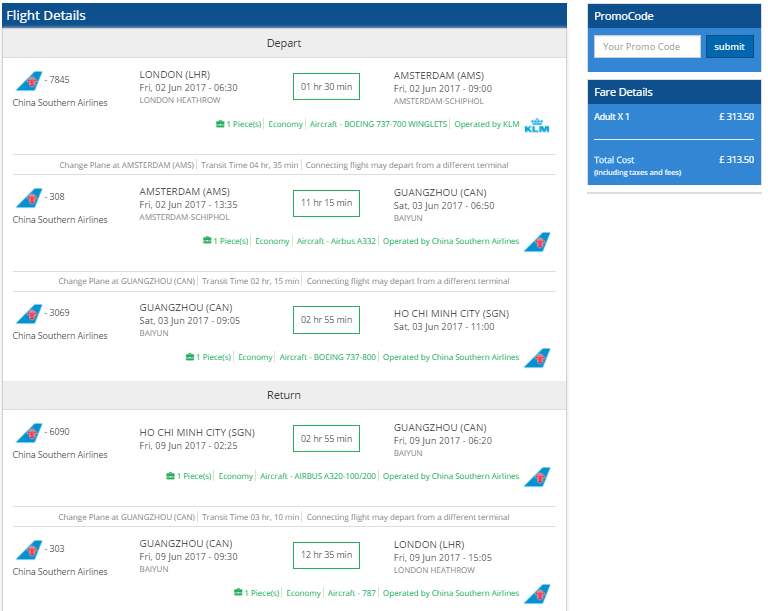Click the PromoCode panel heading
Screen dimensions: 768x611
point(624,16)
